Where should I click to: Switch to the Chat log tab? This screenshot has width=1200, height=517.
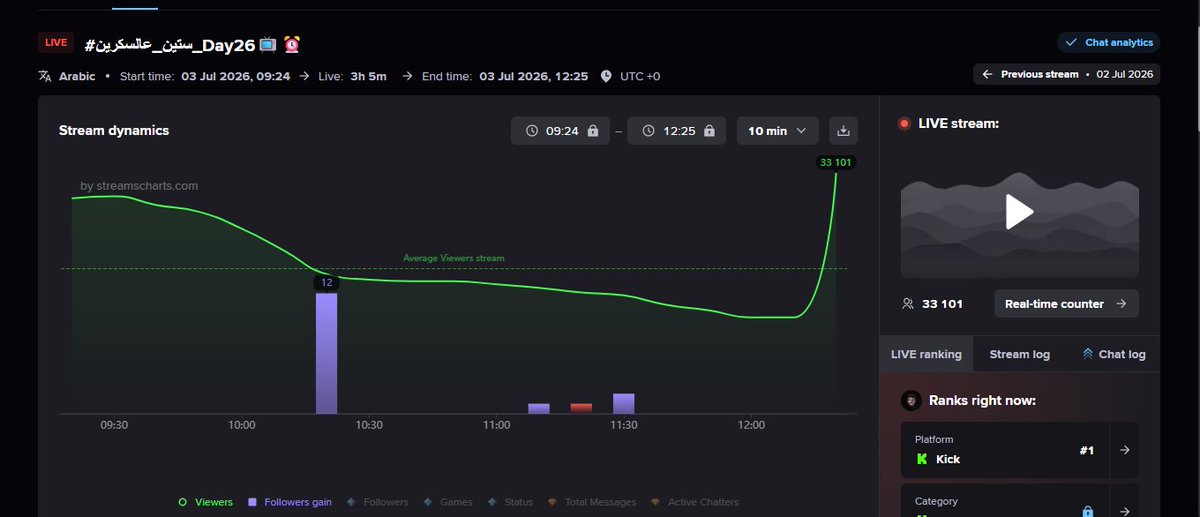click(1113, 354)
